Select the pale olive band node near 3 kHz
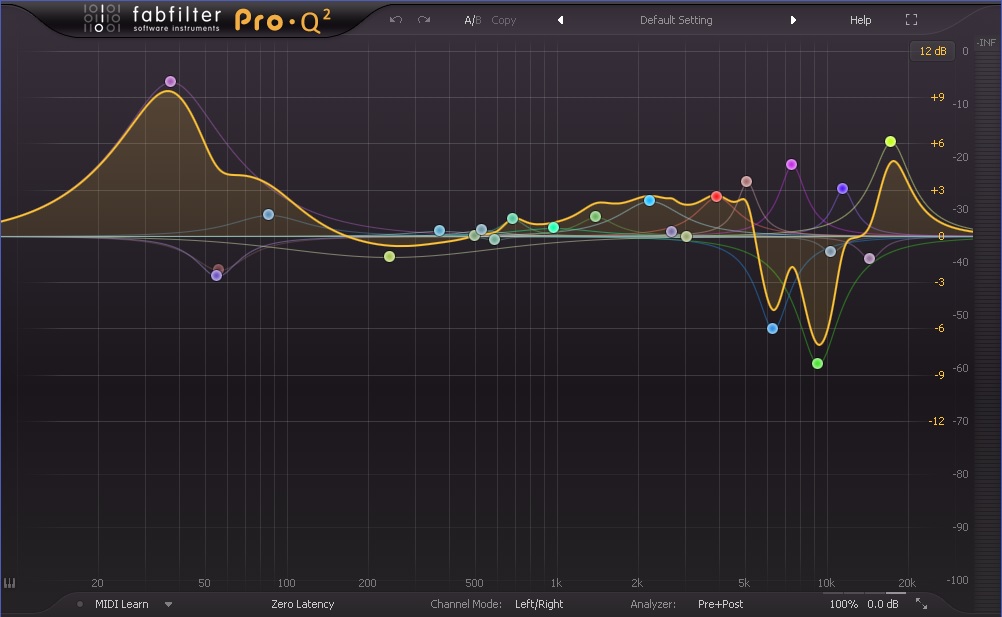The width and height of the screenshot is (1002, 617). click(x=686, y=236)
